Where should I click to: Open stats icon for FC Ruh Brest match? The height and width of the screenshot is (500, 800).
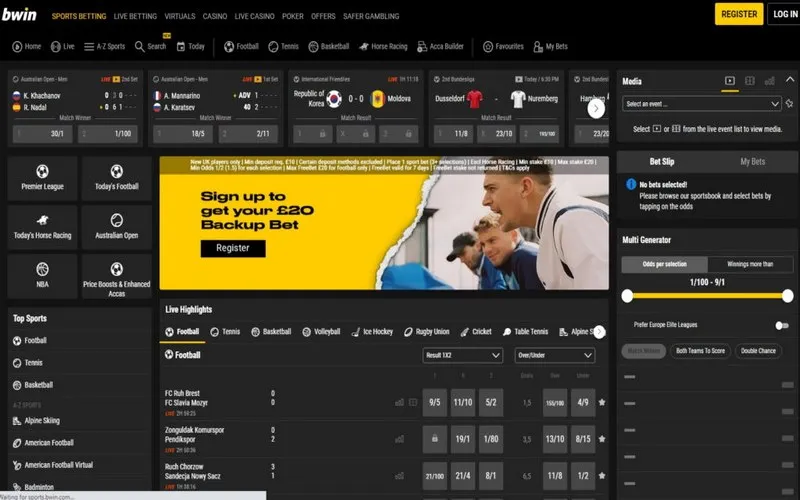399,403
